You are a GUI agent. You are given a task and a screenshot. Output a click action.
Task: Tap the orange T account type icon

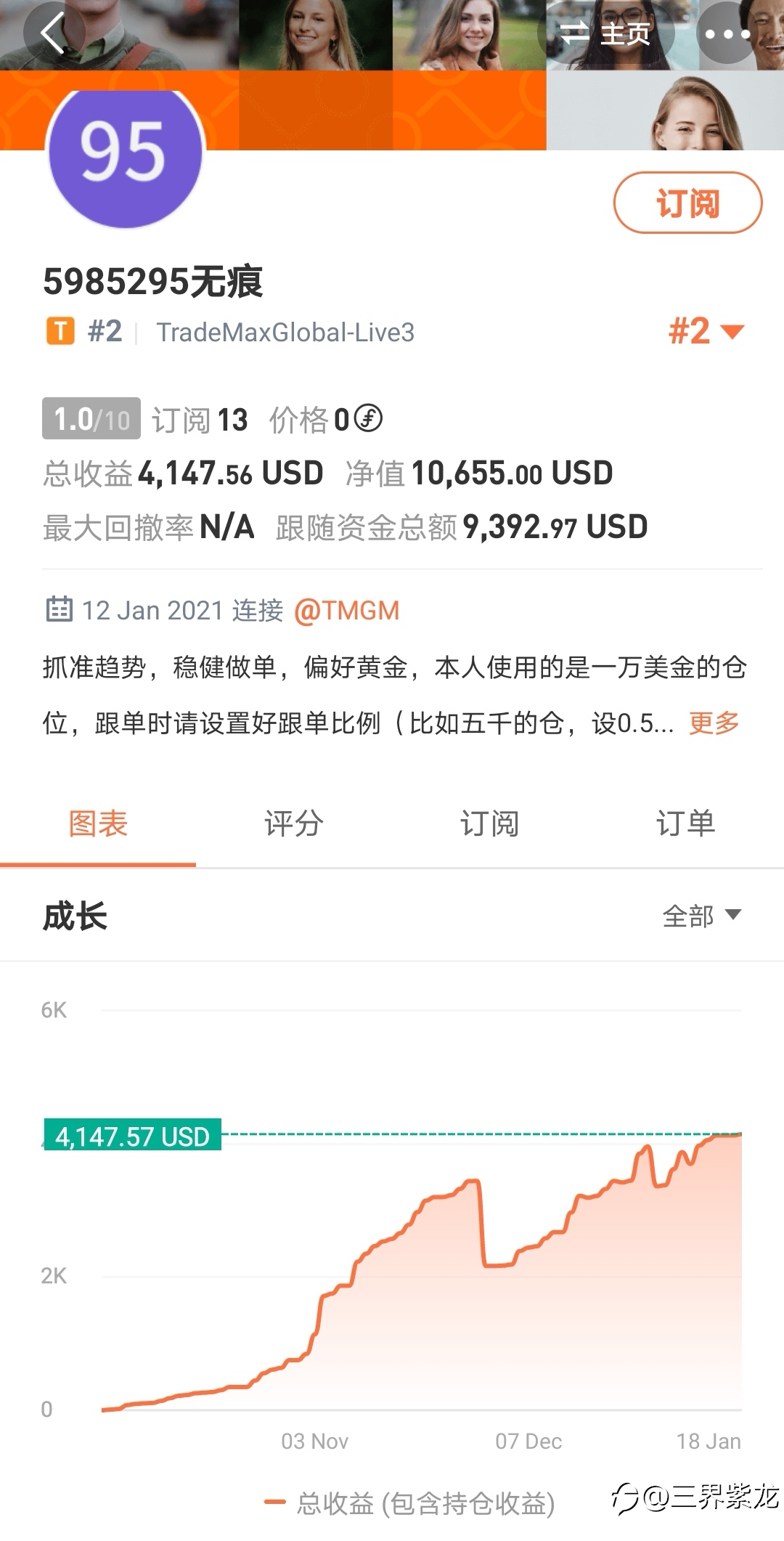(61, 331)
